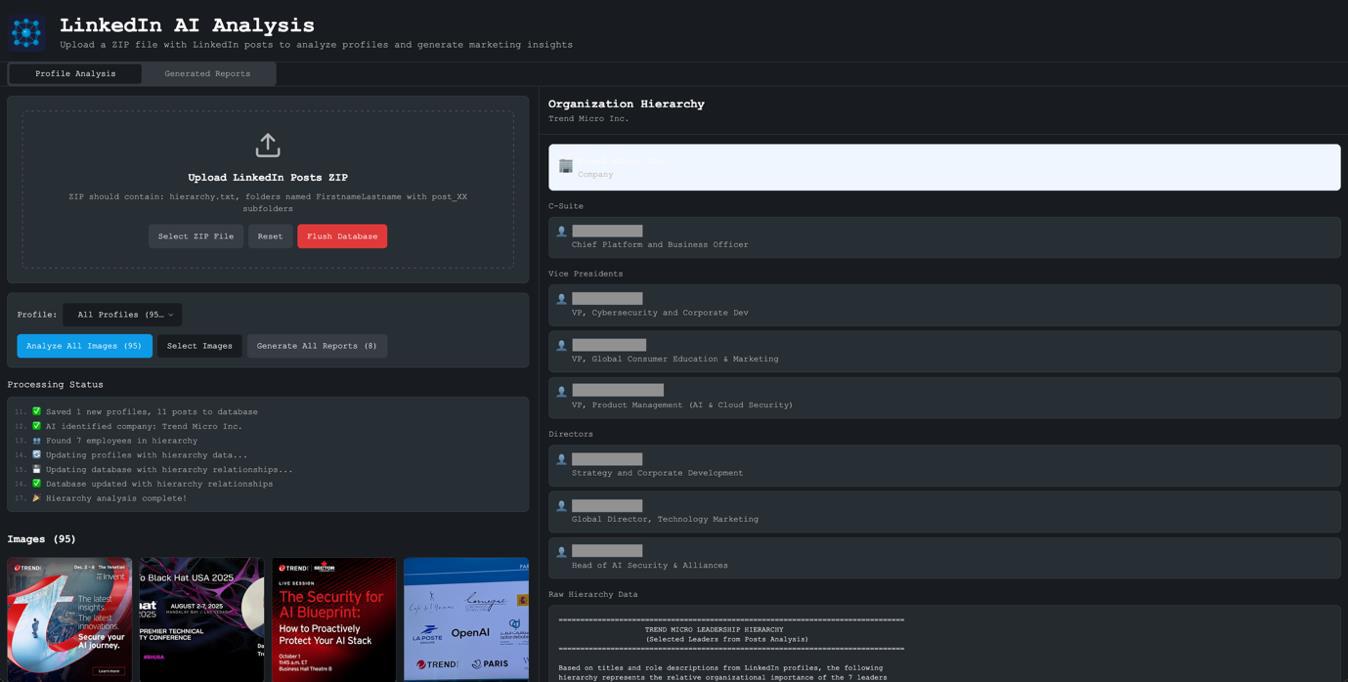1348x682 pixels.
Task: Click person icon beside Chief Platform and Business Officer
Action: point(561,231)
